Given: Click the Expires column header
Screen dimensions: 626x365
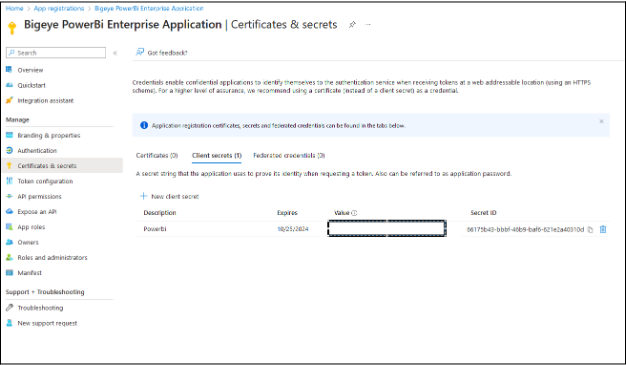Looking at the screenshot, I should point(287,212).
